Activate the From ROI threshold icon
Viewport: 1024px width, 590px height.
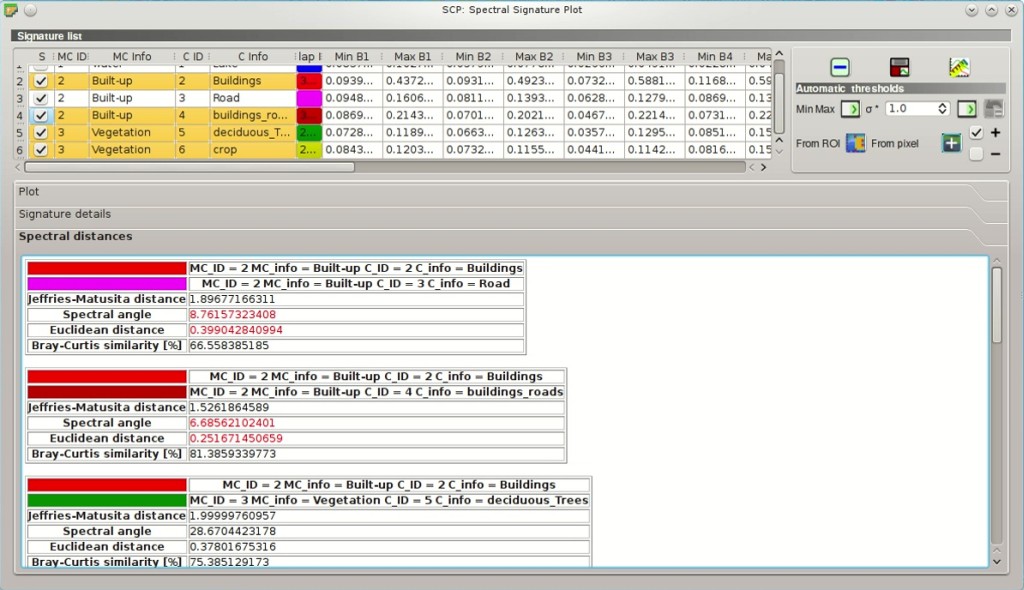(856, 143)
